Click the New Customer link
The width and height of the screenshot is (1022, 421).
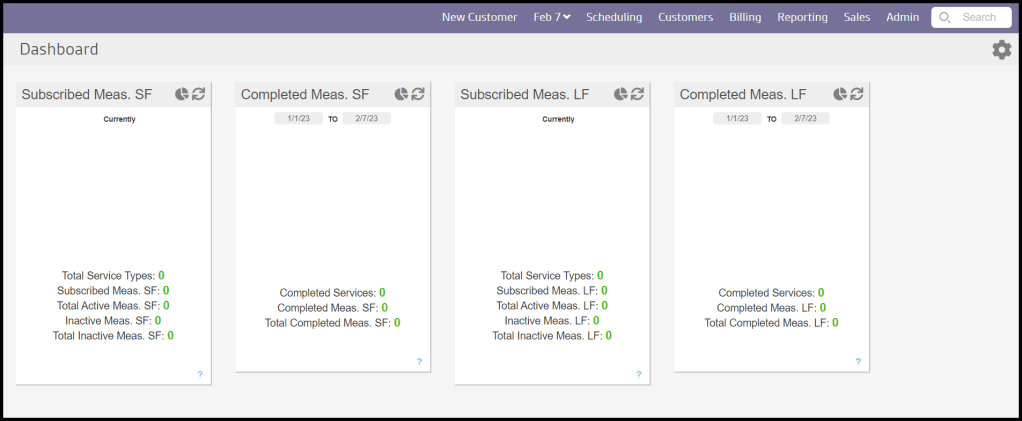tap(479, 17)
